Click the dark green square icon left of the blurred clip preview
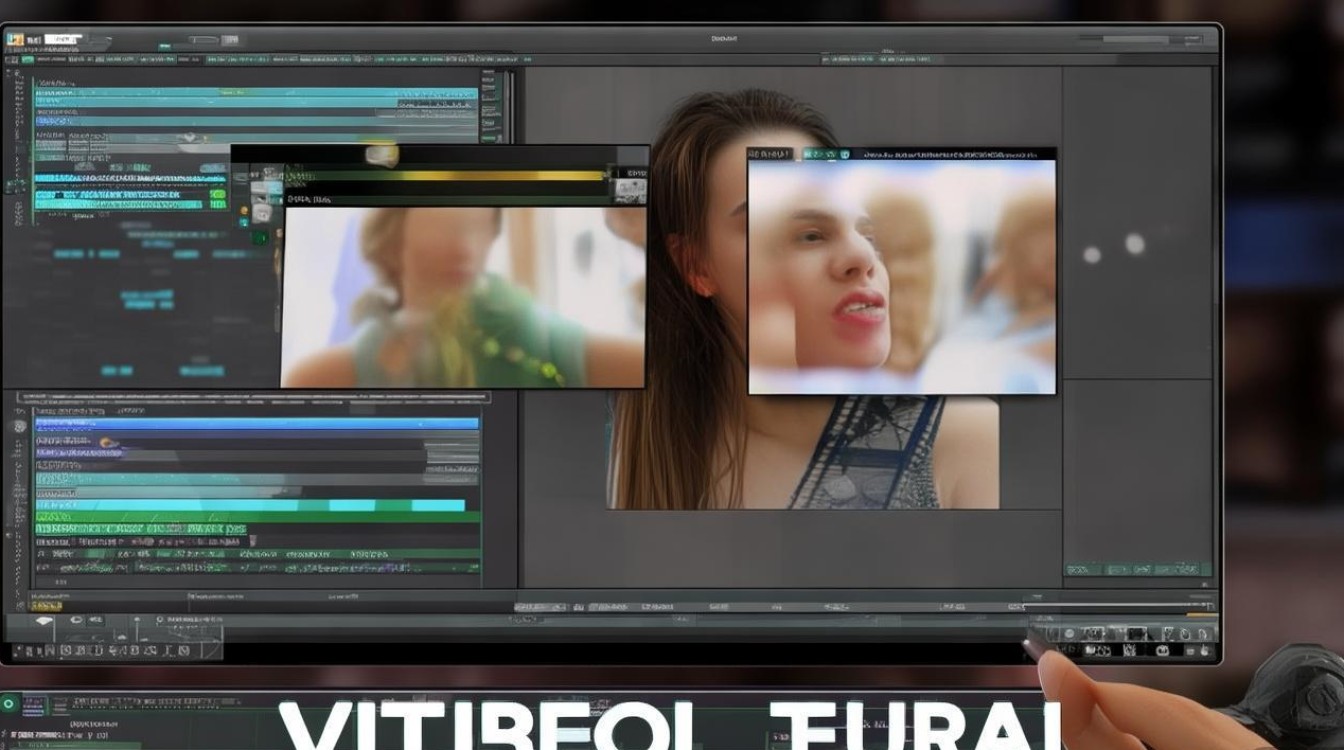1344x750 pixels. coord(259,238)
